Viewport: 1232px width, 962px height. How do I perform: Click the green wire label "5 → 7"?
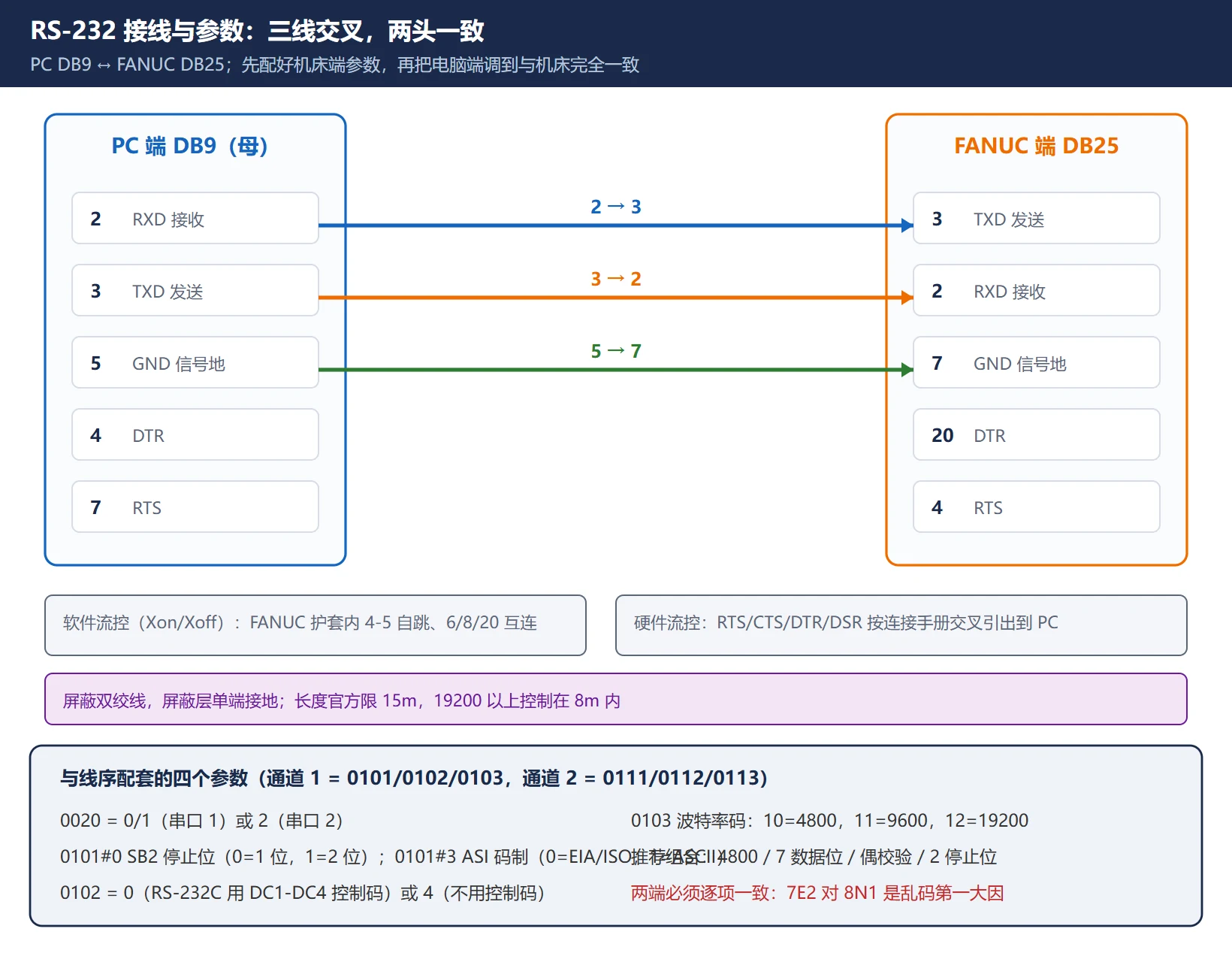(x=616, y=351)
